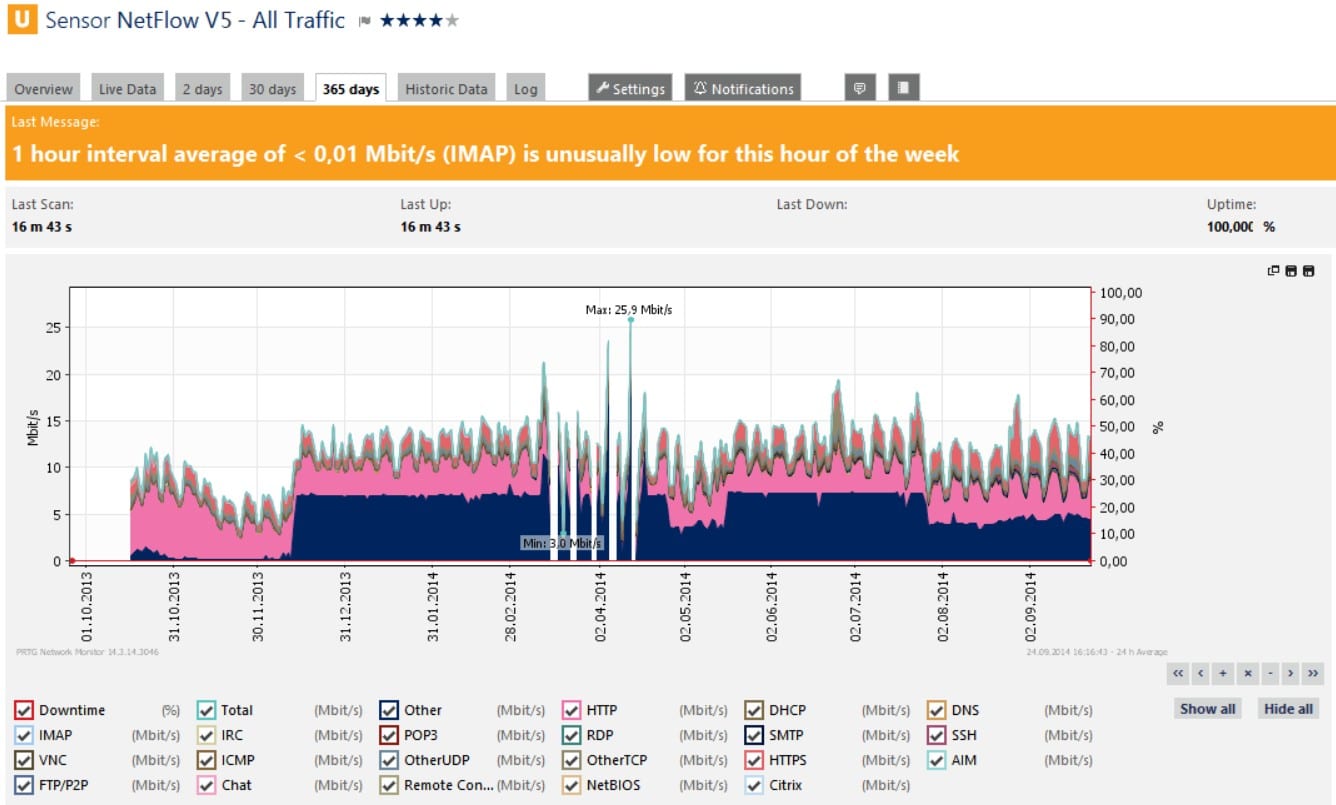Viewport: 1336px width, 805px height.
Task: Toggle the VNC channel checkbox
Action: pyautogui.click(x=24, y=760)
